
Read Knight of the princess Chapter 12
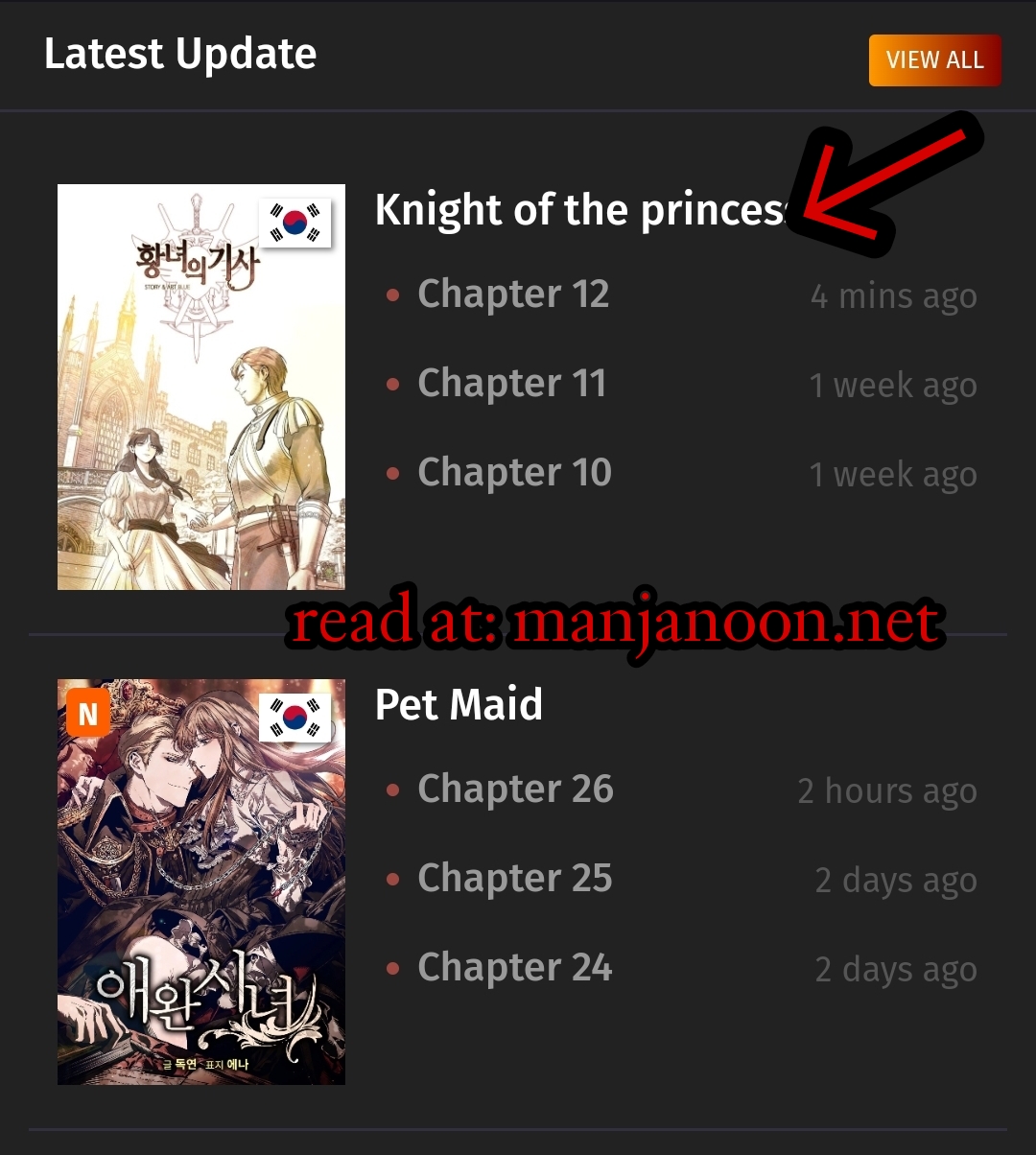tap(513, 294)
